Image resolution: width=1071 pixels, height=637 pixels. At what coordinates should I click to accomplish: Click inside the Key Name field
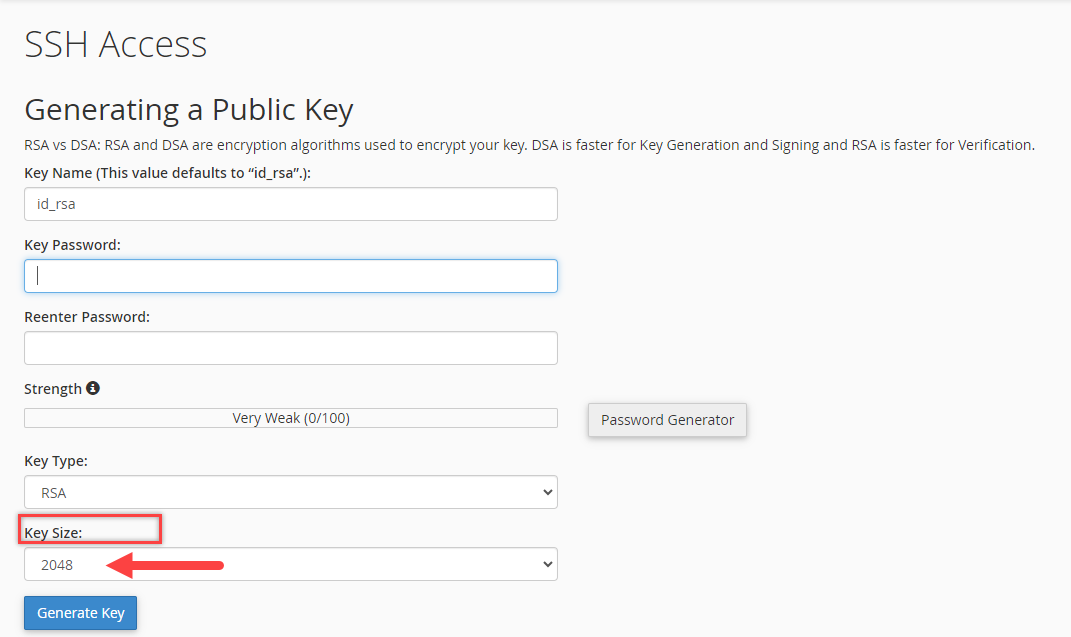coord(290,204)
